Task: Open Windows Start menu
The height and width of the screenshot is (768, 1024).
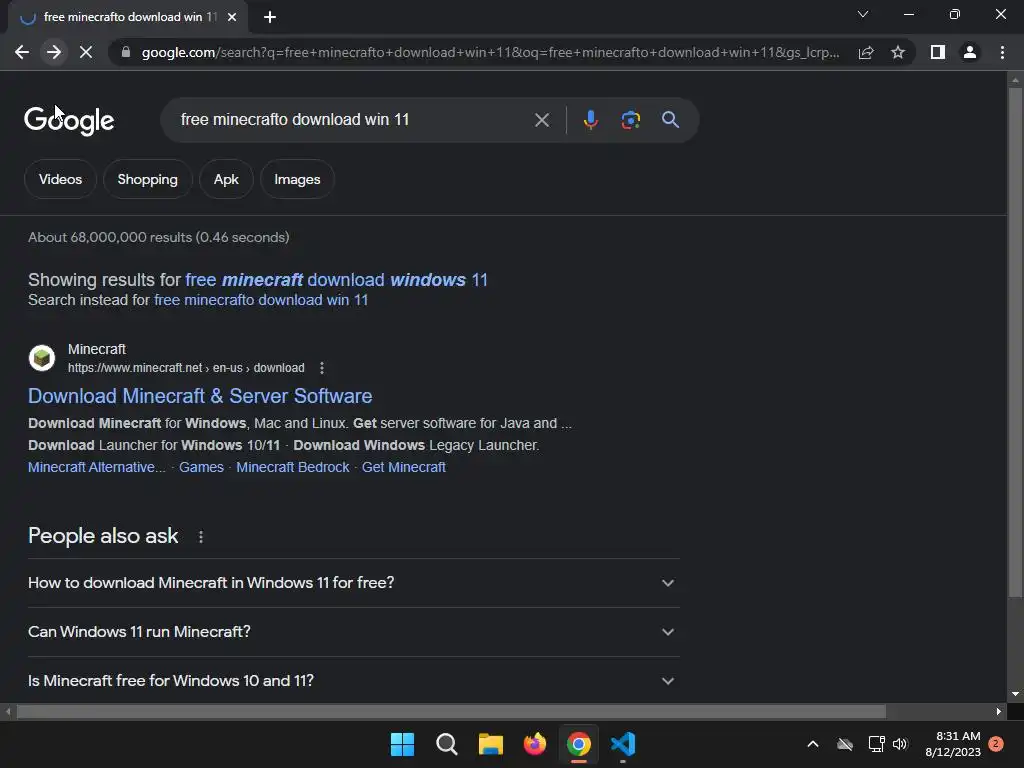Action: 402,744
